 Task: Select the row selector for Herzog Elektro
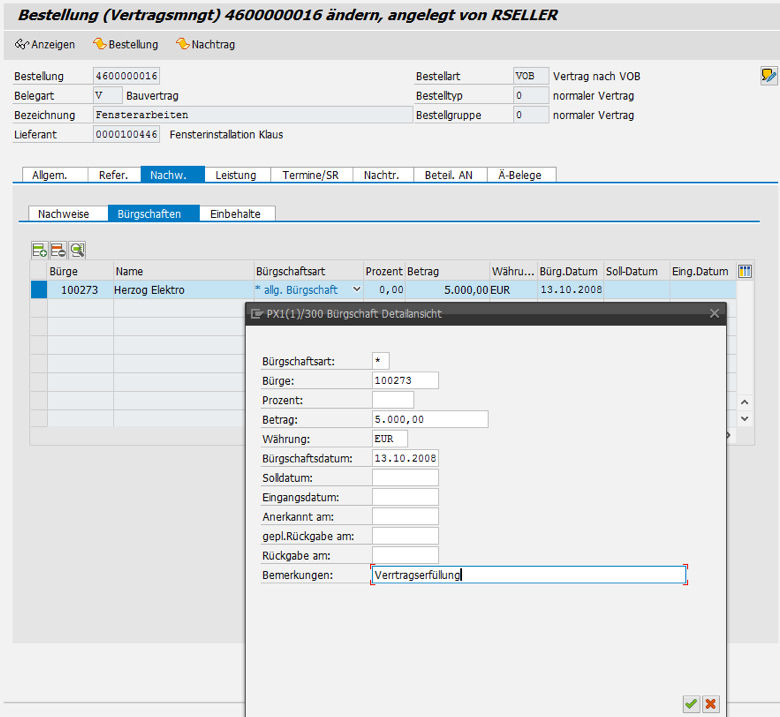(39, 289)
